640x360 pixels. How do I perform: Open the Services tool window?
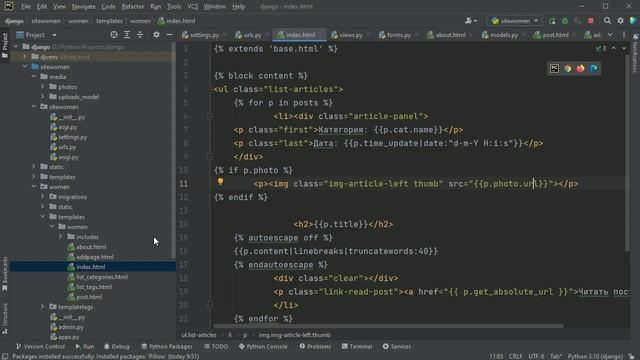[397, 346]
